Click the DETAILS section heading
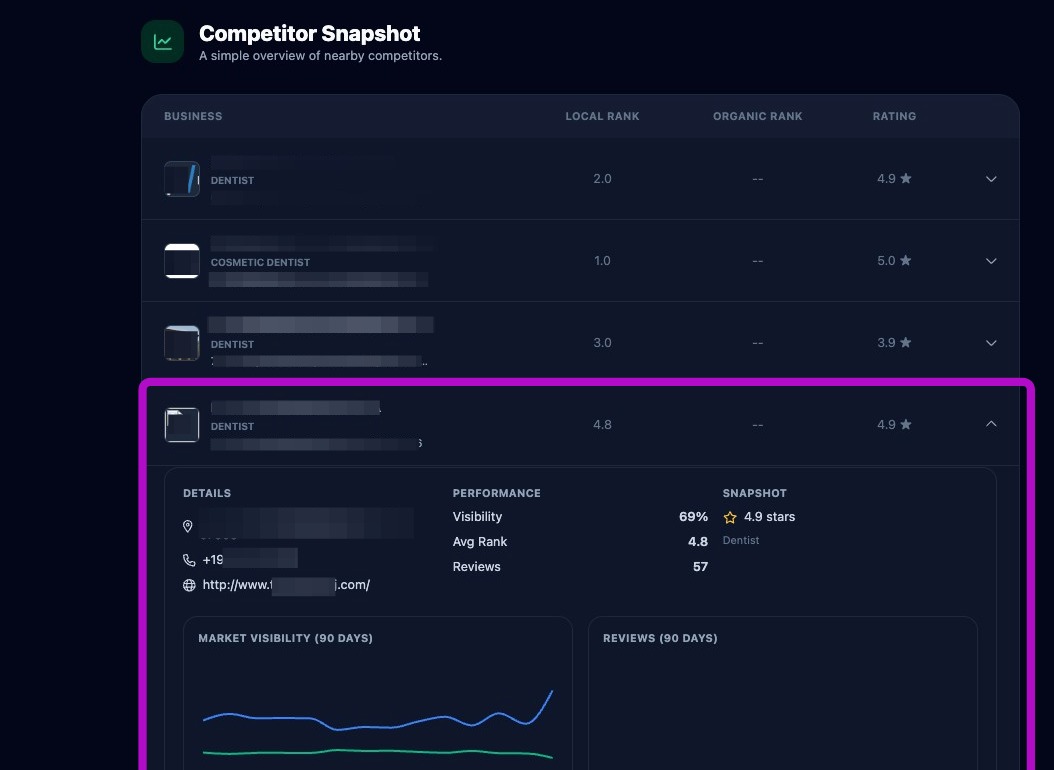This screenshot has width=1054, height=770. click(x=207, y=493)
